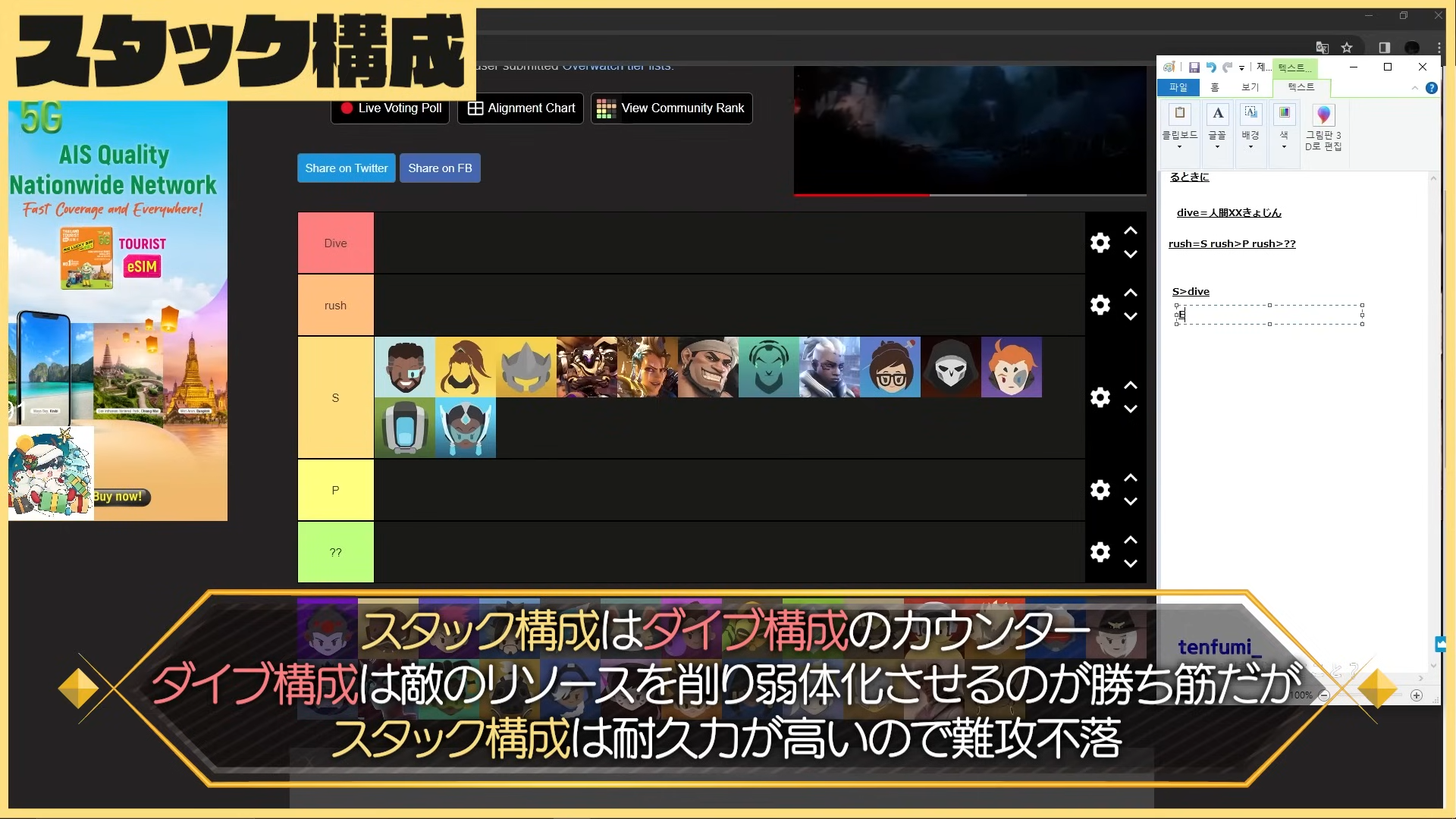Open settings gear for the Dive tier
Screen dimensions: 1456x819
(x=1100, y=243)
